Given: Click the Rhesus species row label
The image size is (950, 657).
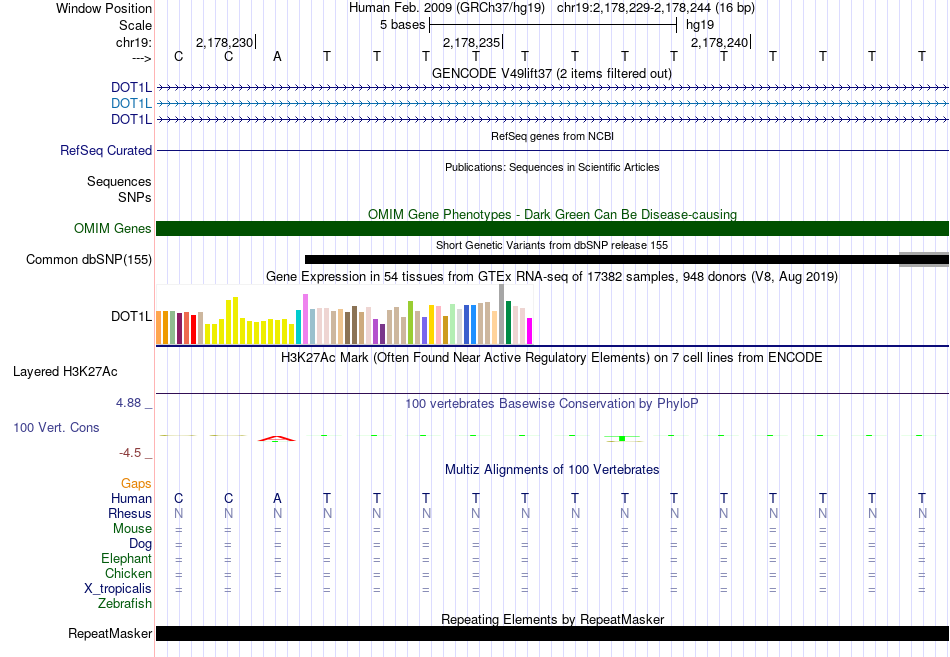Looking at the screenshot, I should [x=130, y=513].
